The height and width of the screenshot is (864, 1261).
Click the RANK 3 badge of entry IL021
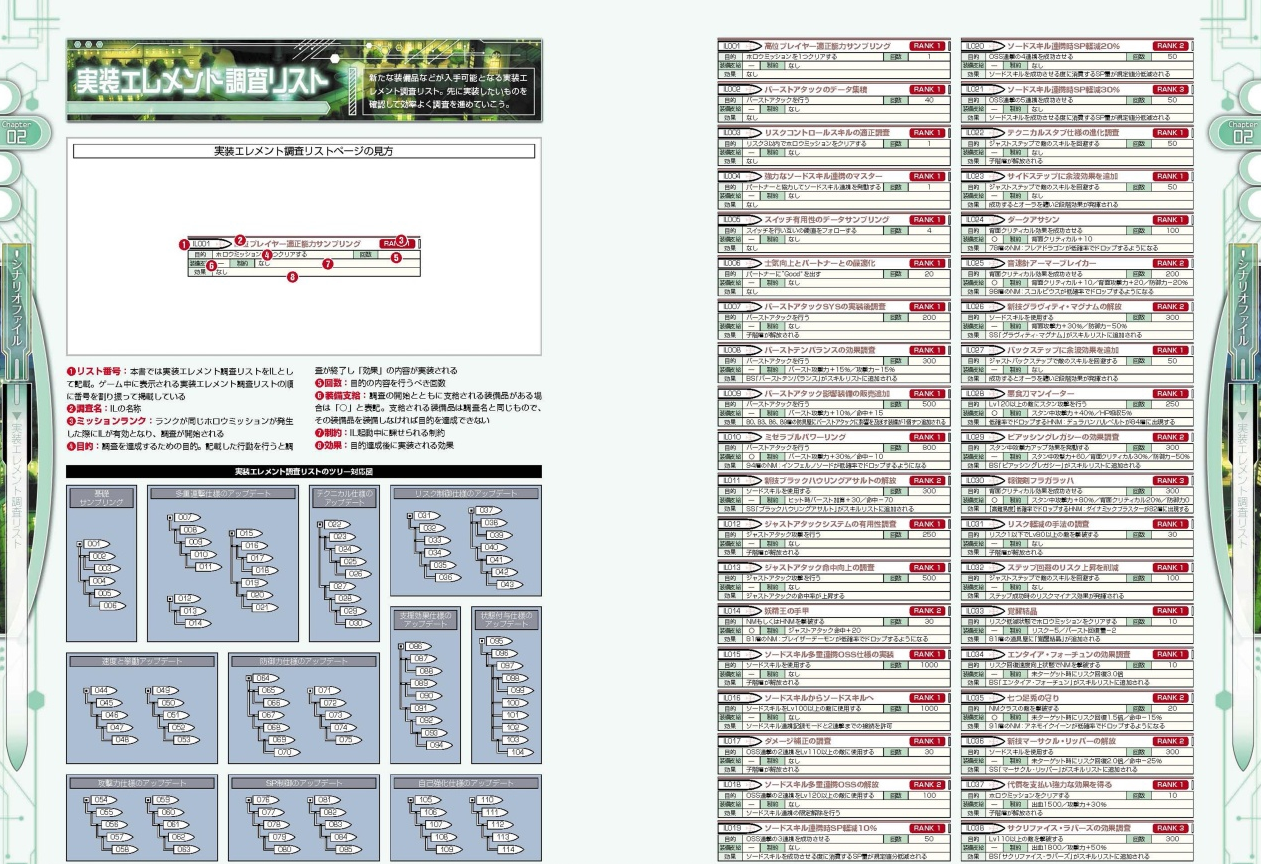coord(1171,89)
